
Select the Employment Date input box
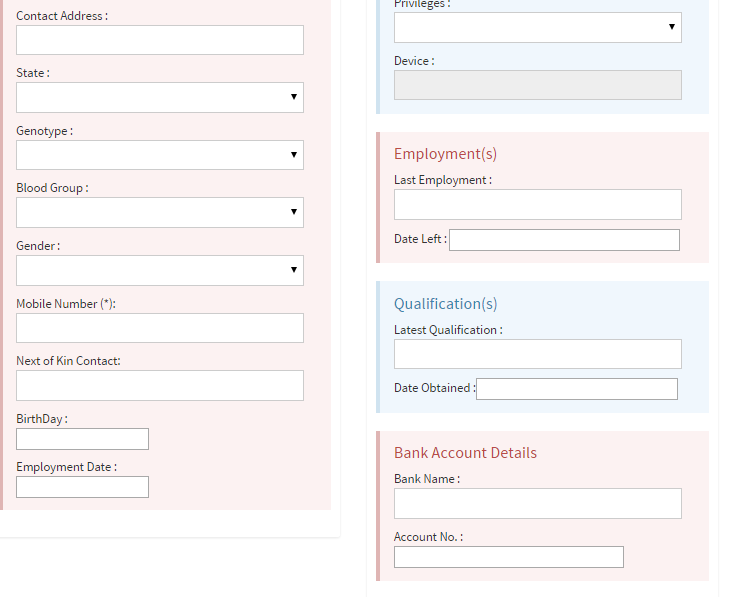pos(82,487)
